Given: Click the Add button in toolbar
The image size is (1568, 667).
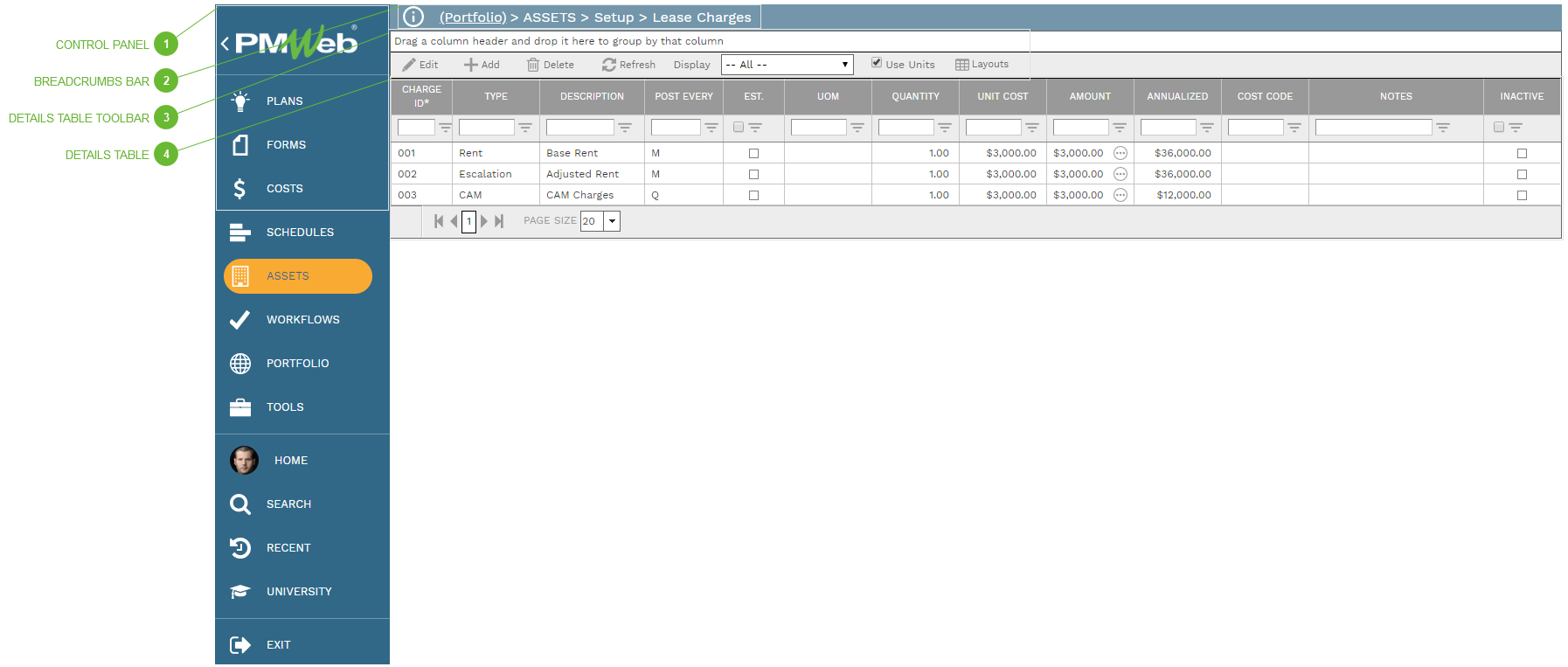Looking at the screenshot, I should coord(482,65).
